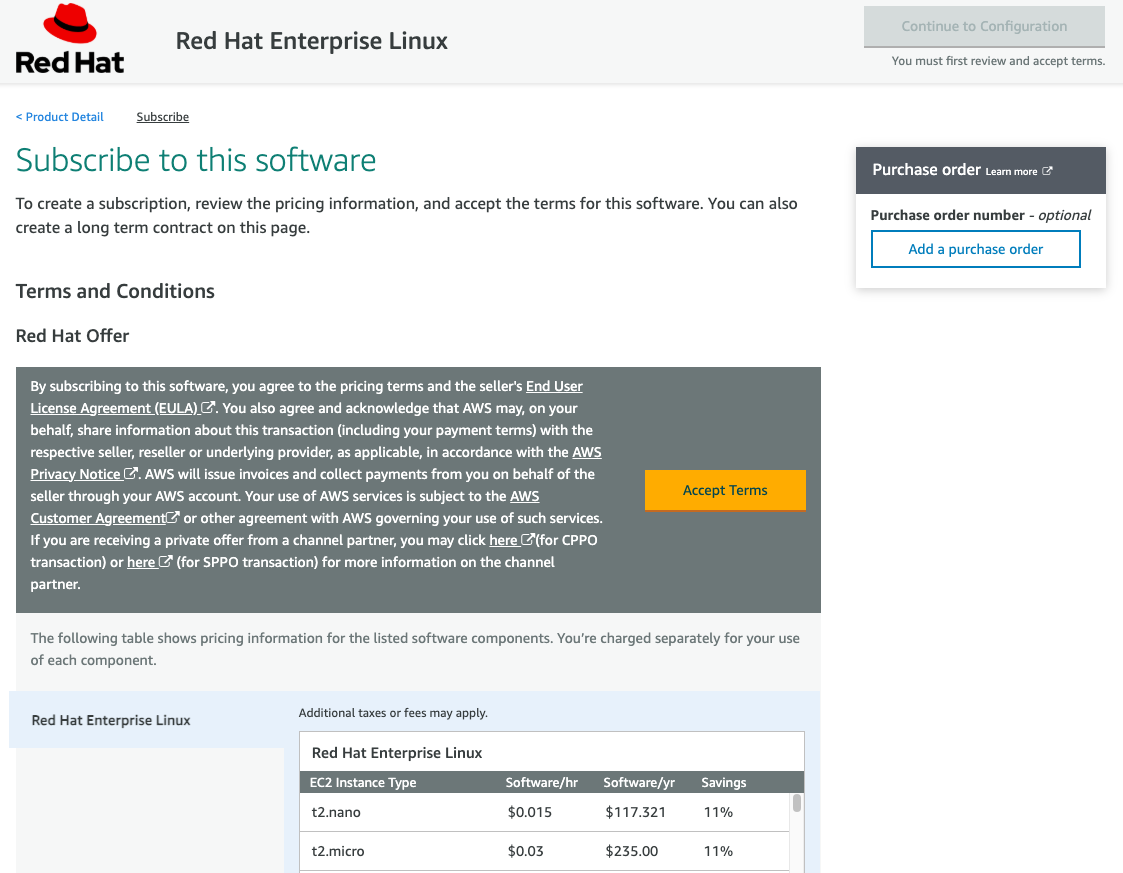
Task: Click the EC2 Instance Type column header
Action: (362, 782)
